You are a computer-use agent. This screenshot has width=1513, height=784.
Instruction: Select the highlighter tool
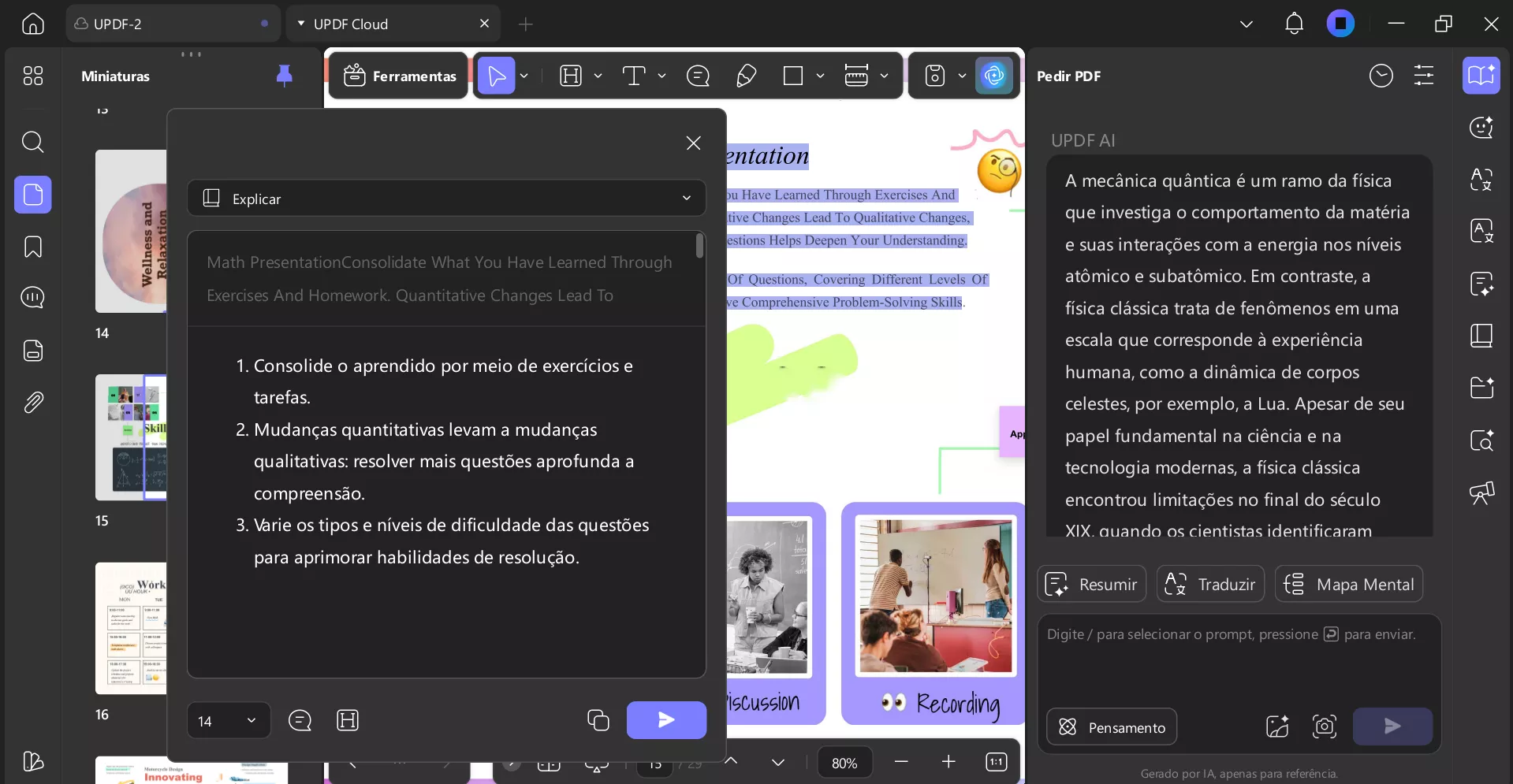pyautogui.click(x=746, y=75)
